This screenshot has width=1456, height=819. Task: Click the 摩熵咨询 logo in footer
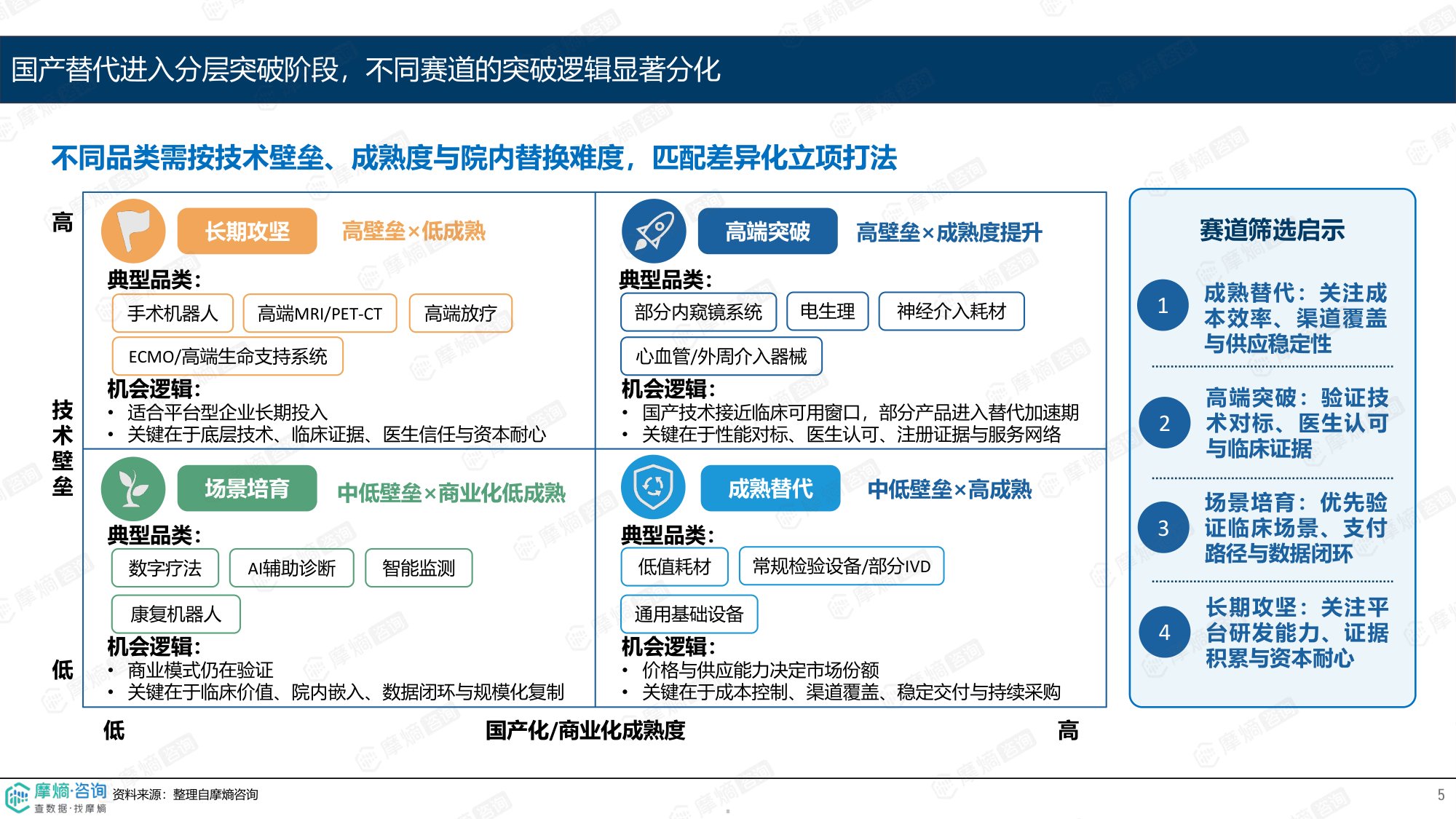(x=56, y=797)
